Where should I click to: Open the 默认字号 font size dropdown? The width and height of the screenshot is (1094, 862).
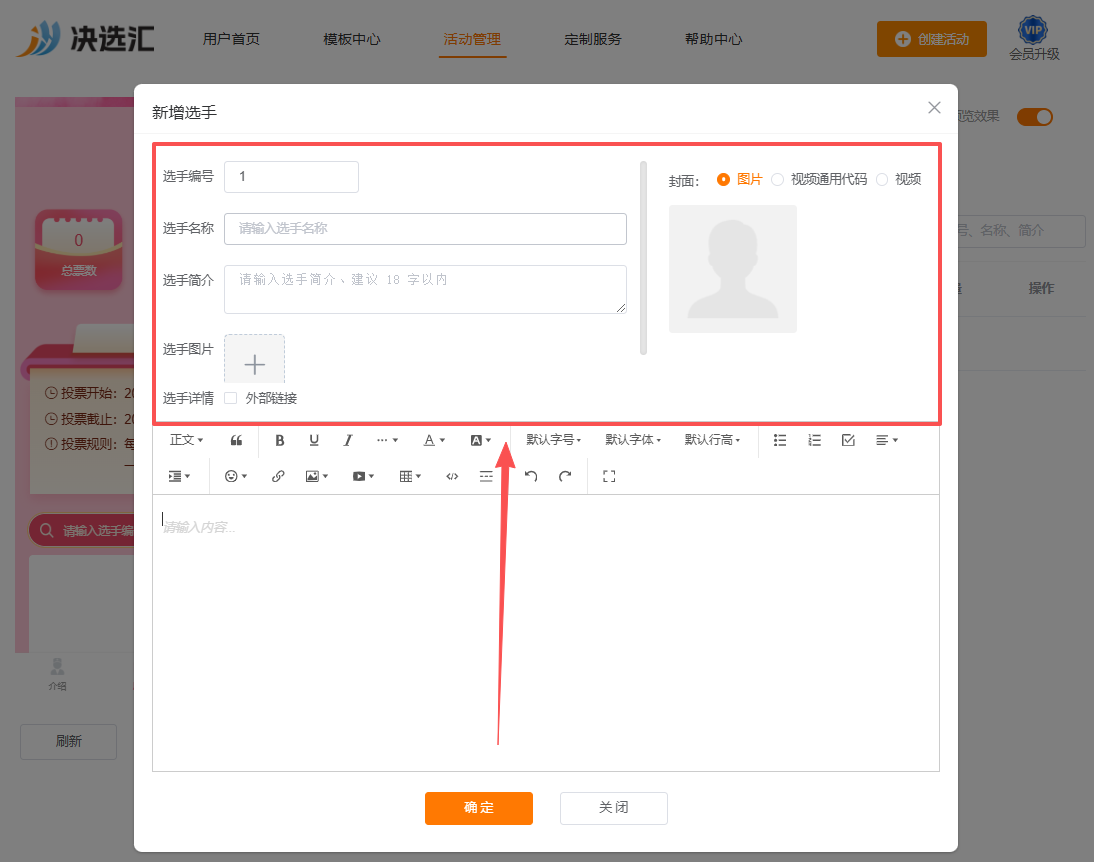coord(553,440)
